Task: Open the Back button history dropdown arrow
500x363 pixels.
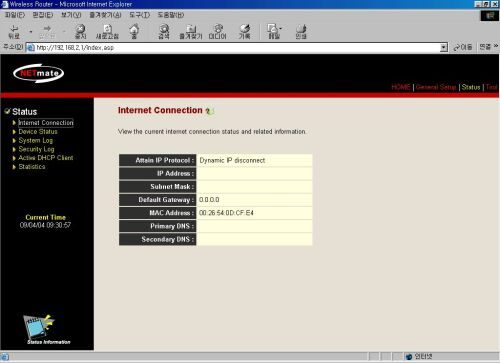Action: [x=31, y=32]
